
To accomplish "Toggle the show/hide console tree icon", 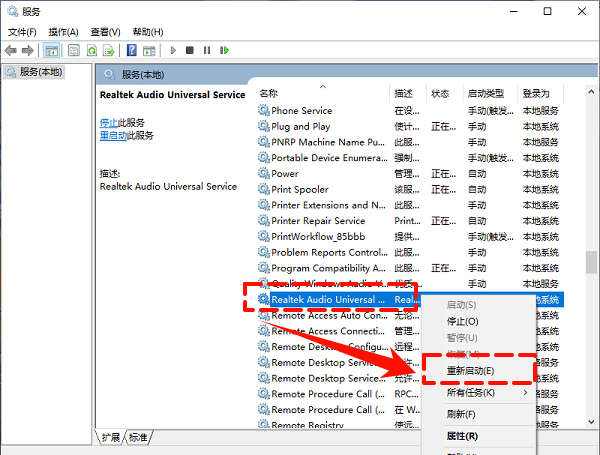I will pyautogui.click(x=51, y=50).
